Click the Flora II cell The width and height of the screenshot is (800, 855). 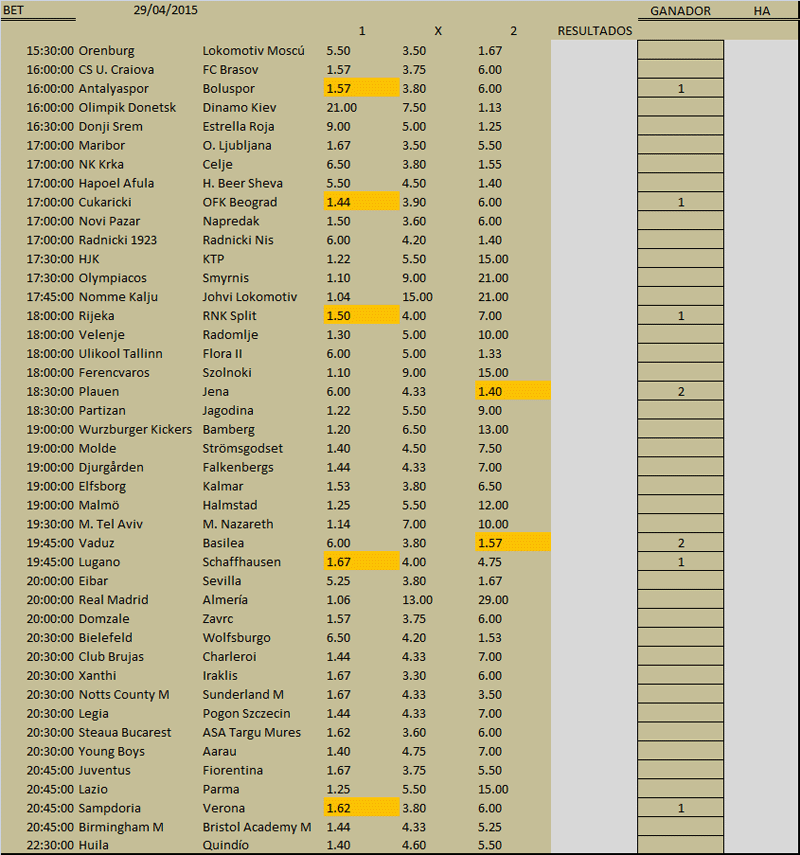222,353
